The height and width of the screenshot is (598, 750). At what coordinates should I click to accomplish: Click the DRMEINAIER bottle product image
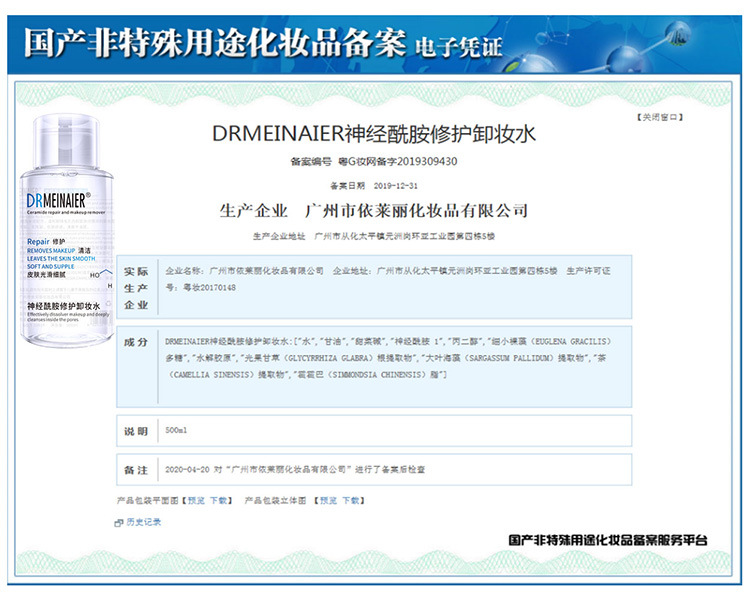(66, 231)
